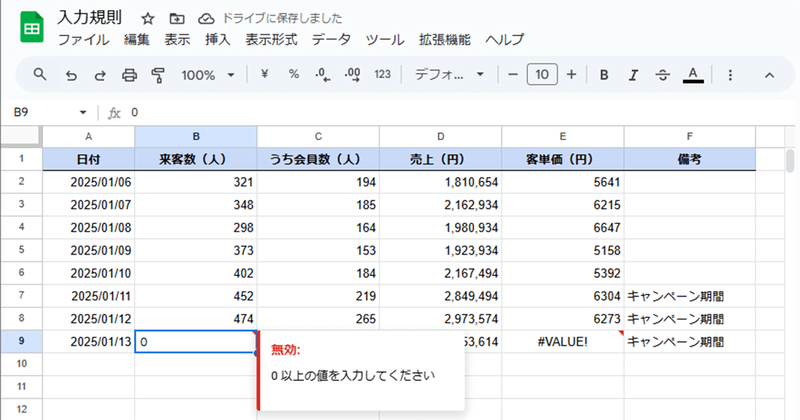Format as yen currency
The height and width of the screenshot is (420, 800).
(x=264, y=75)
